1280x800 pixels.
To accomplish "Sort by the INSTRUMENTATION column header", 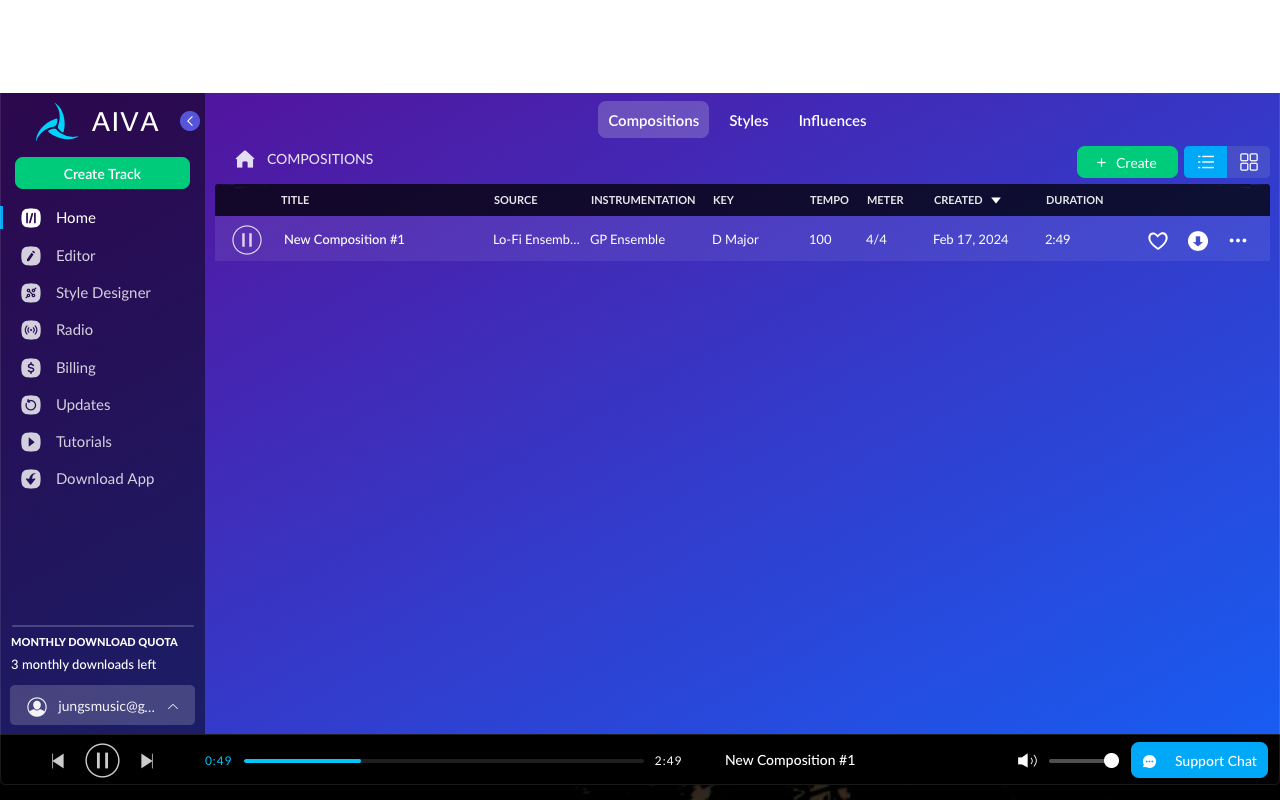I will (643, 200).
